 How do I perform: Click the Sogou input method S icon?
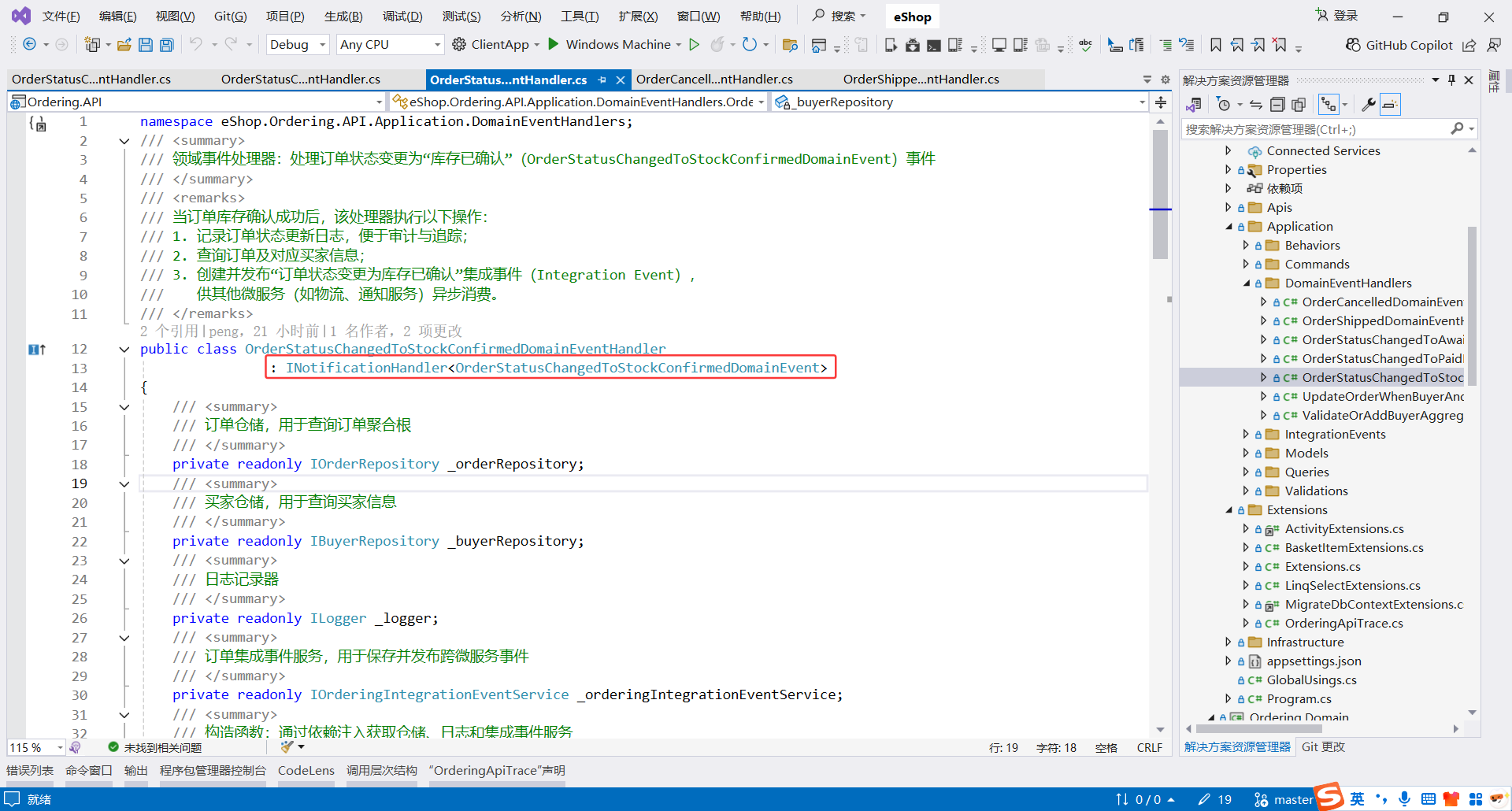1329,797
